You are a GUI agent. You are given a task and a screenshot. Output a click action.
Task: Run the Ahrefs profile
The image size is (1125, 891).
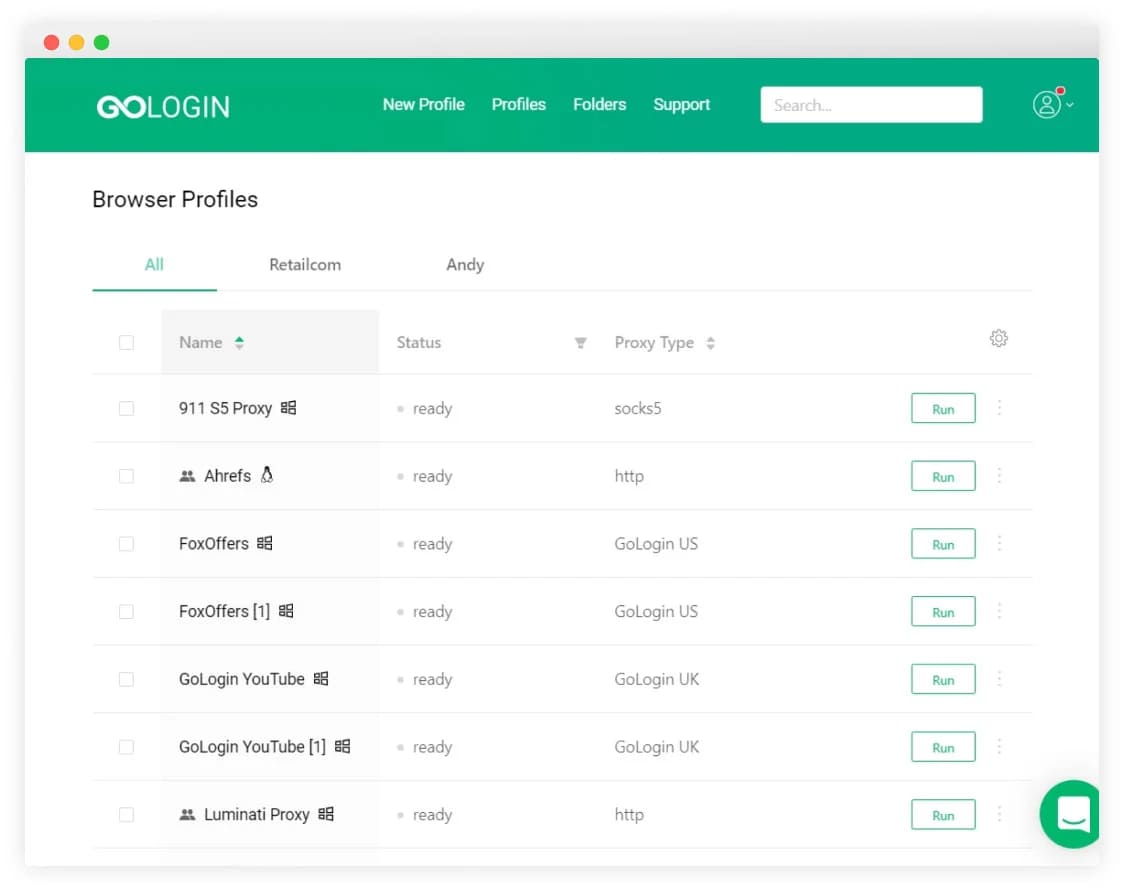(943, 476)
